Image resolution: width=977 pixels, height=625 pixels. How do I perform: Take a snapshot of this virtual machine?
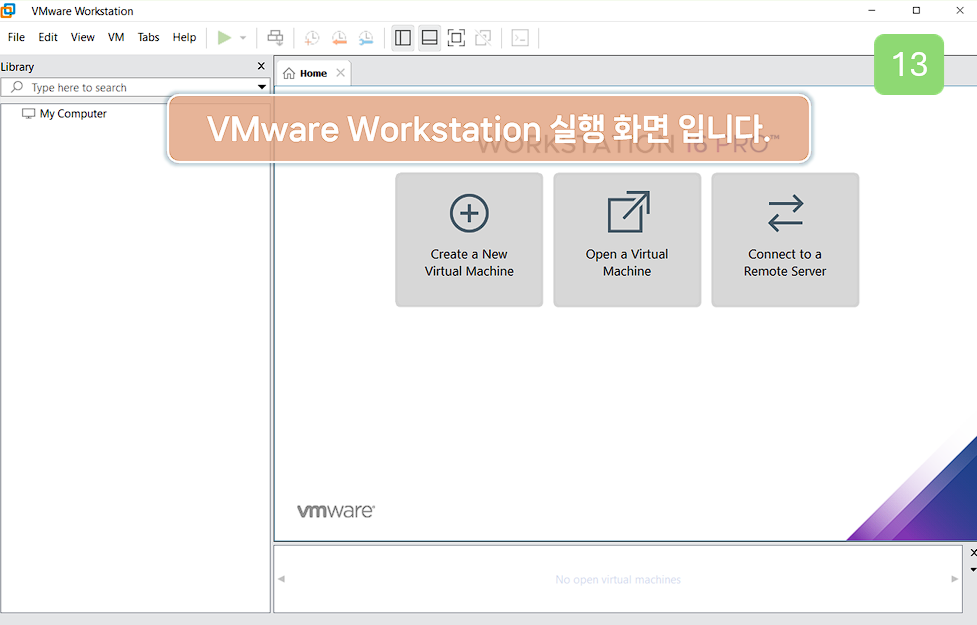pos(311,37)
